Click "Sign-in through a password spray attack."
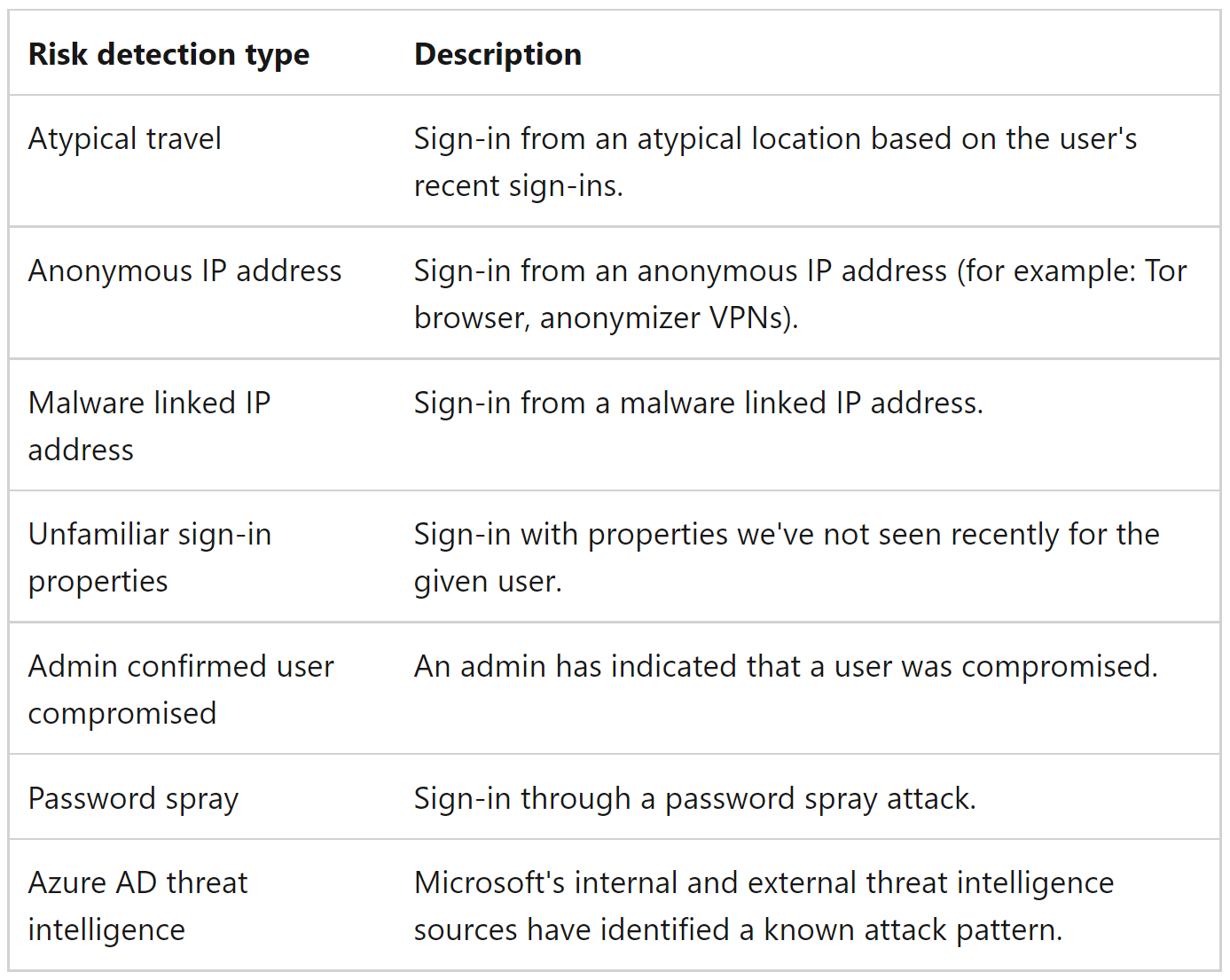This screenshot has width=1230, height=980. click(x=694, y=799)
